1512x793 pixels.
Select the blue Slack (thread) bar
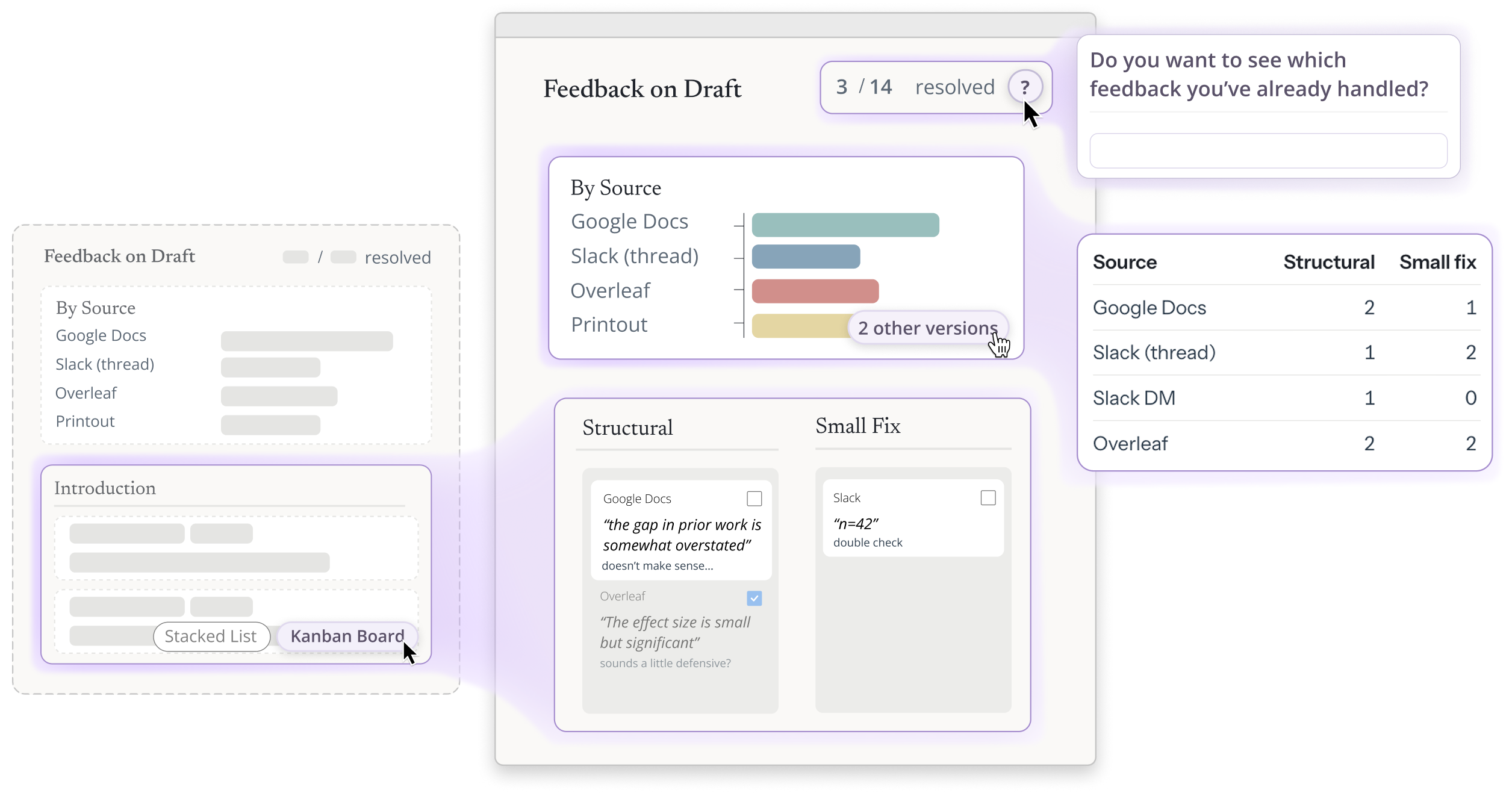(x=806, y=257)
